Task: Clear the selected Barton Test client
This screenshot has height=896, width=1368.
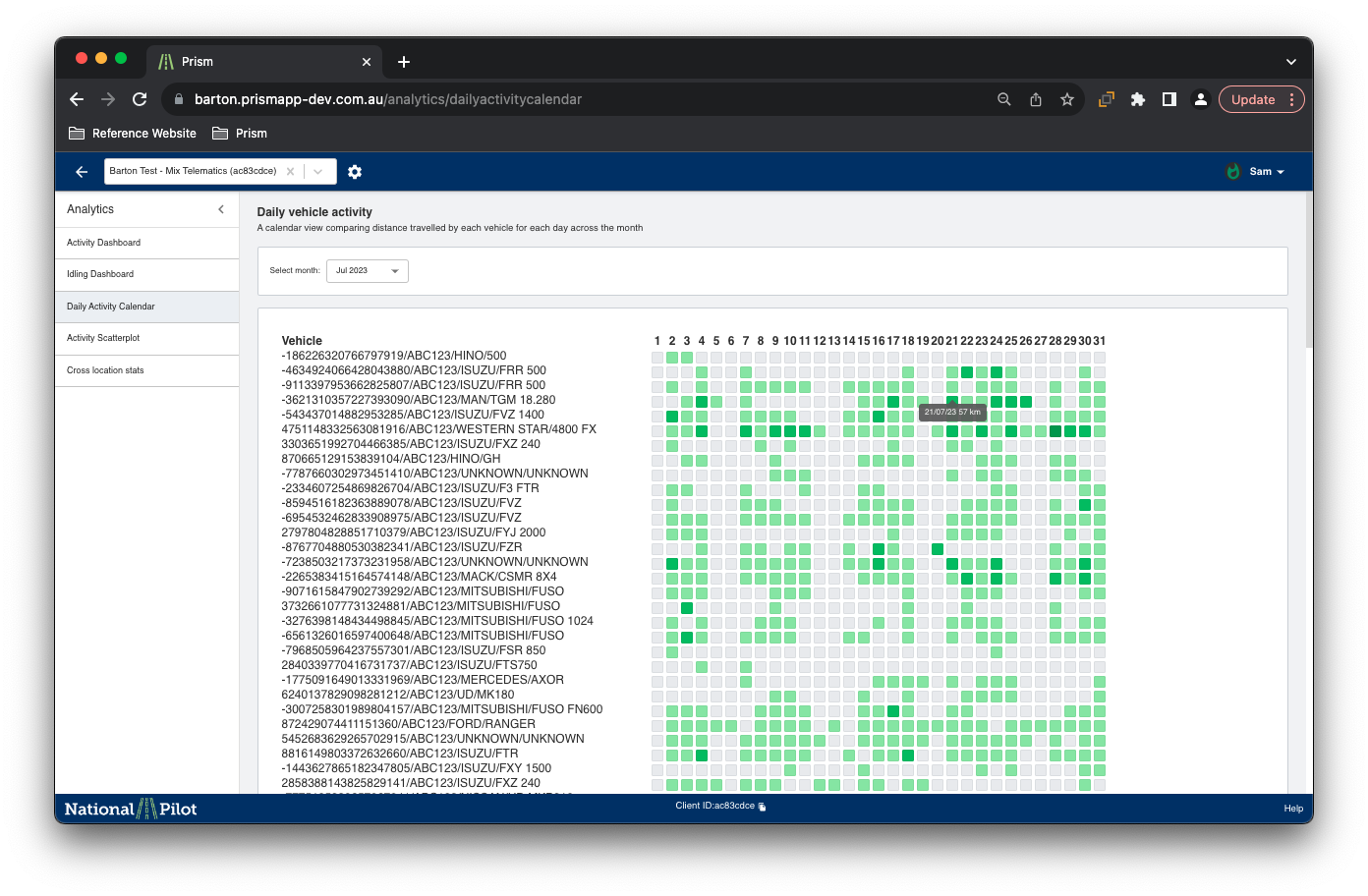Action: [290, 171]
